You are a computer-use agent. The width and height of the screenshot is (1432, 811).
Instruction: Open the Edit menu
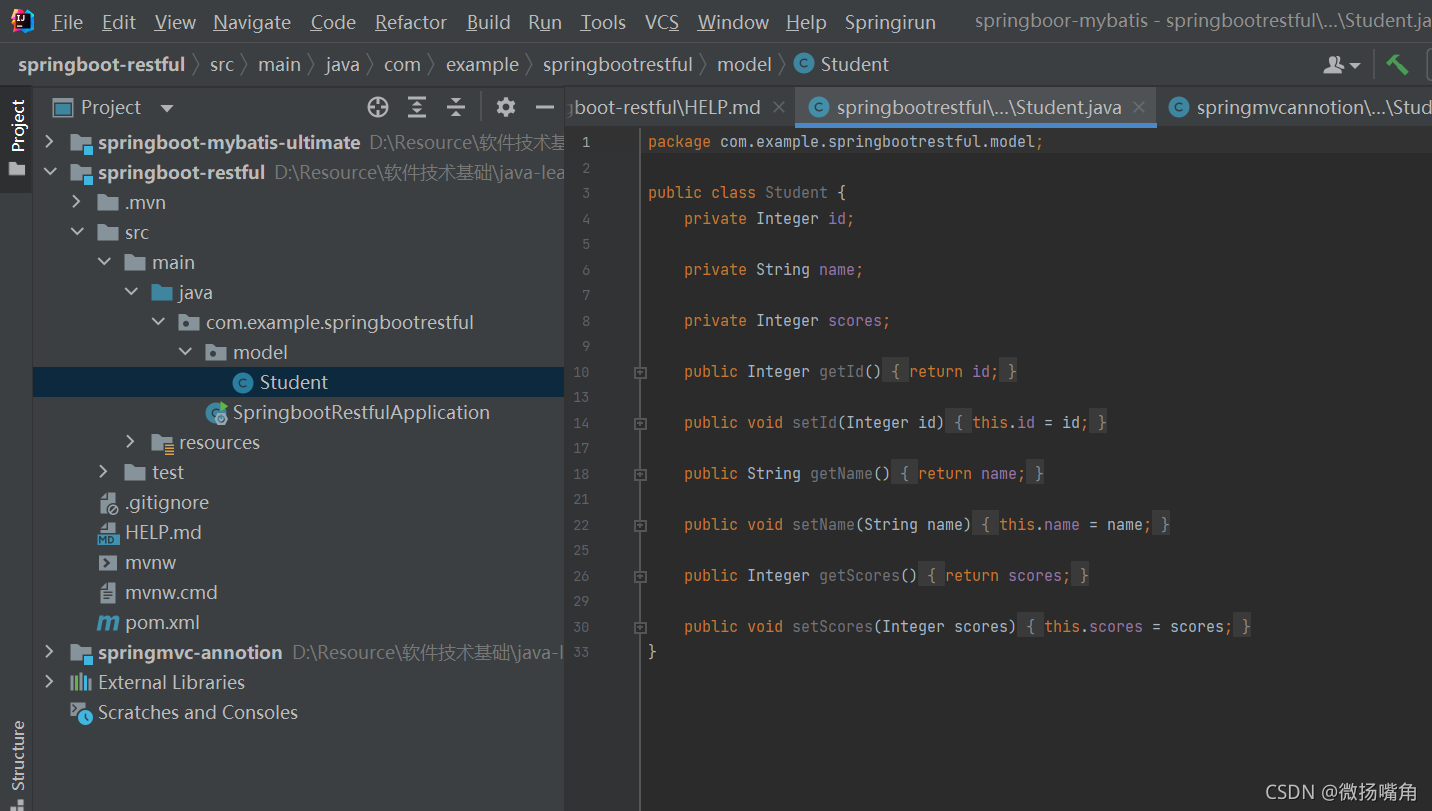[119, 22]
